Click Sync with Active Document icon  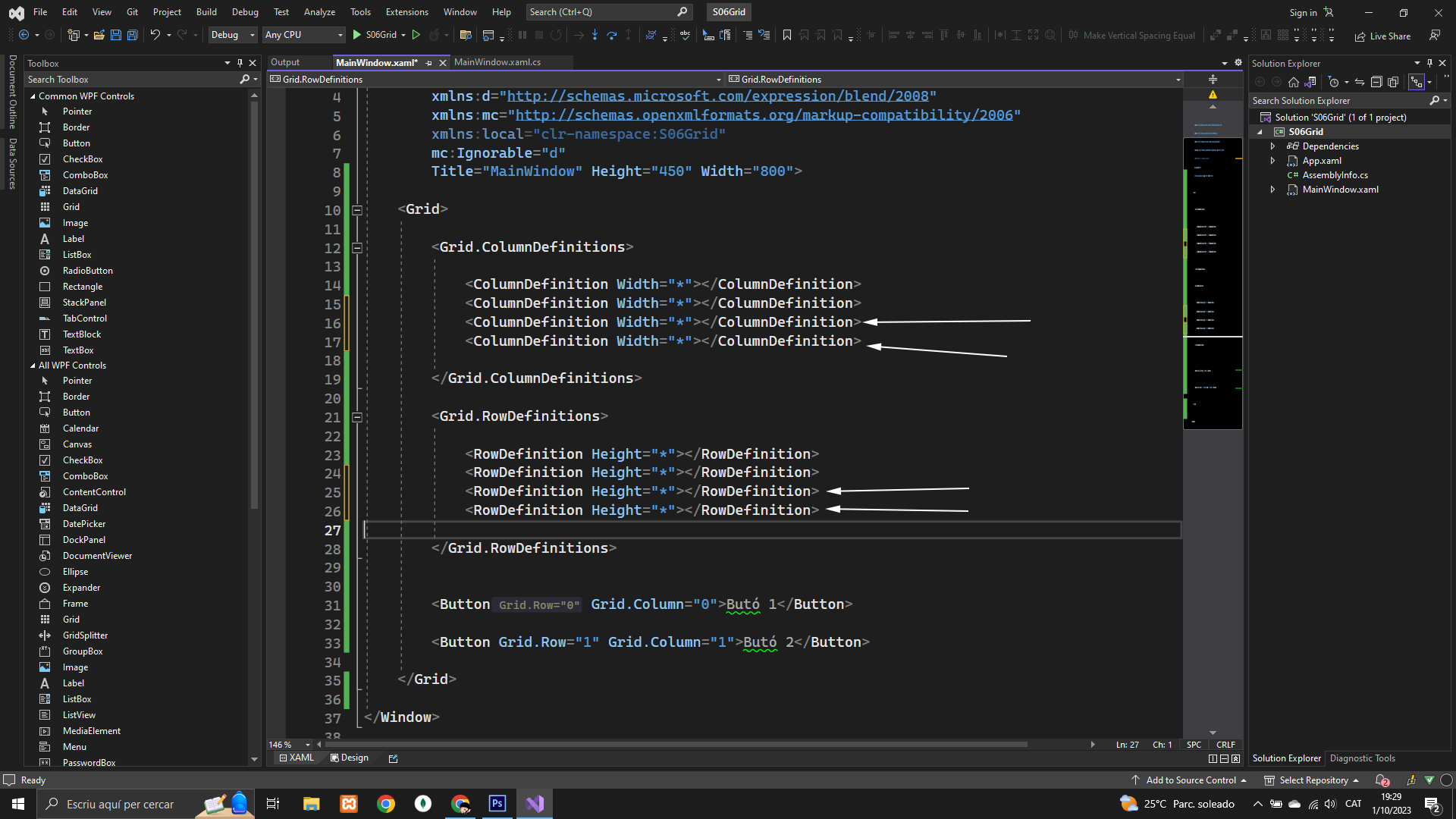1360,82
